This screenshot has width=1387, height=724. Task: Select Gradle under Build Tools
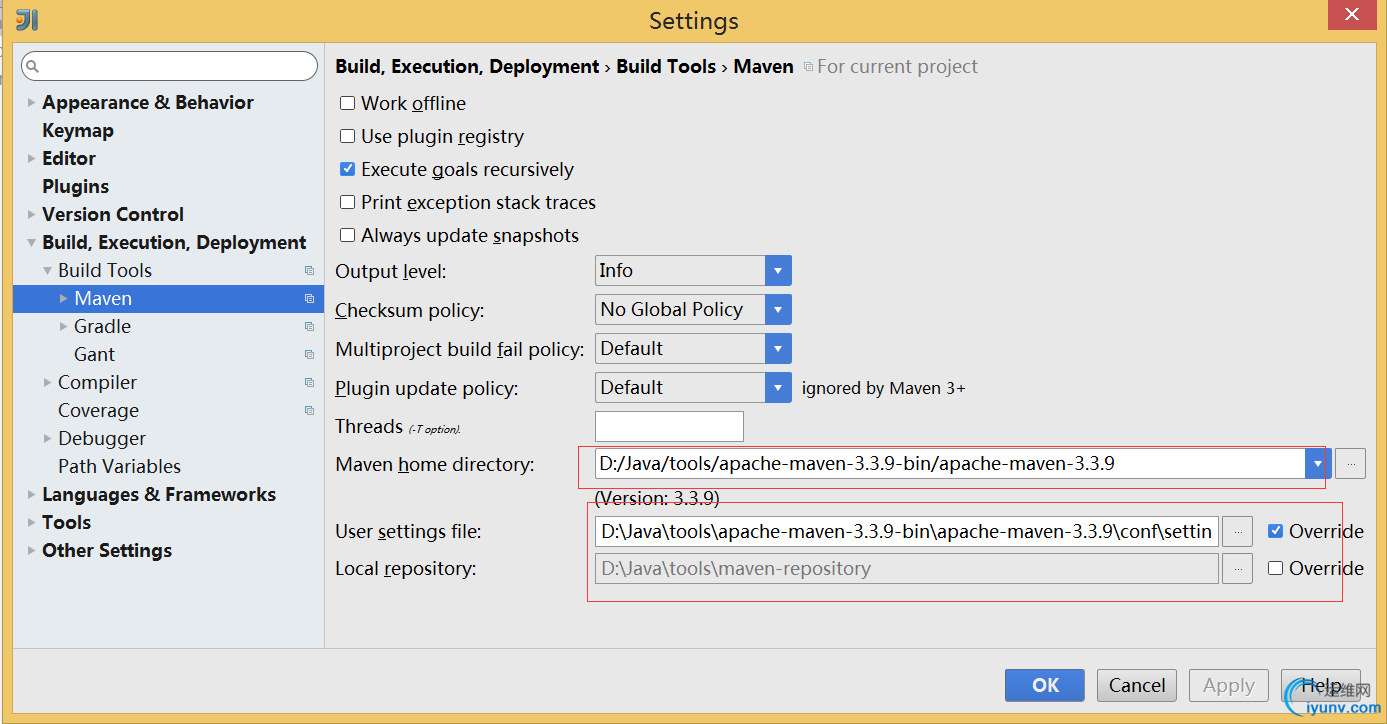102,327
